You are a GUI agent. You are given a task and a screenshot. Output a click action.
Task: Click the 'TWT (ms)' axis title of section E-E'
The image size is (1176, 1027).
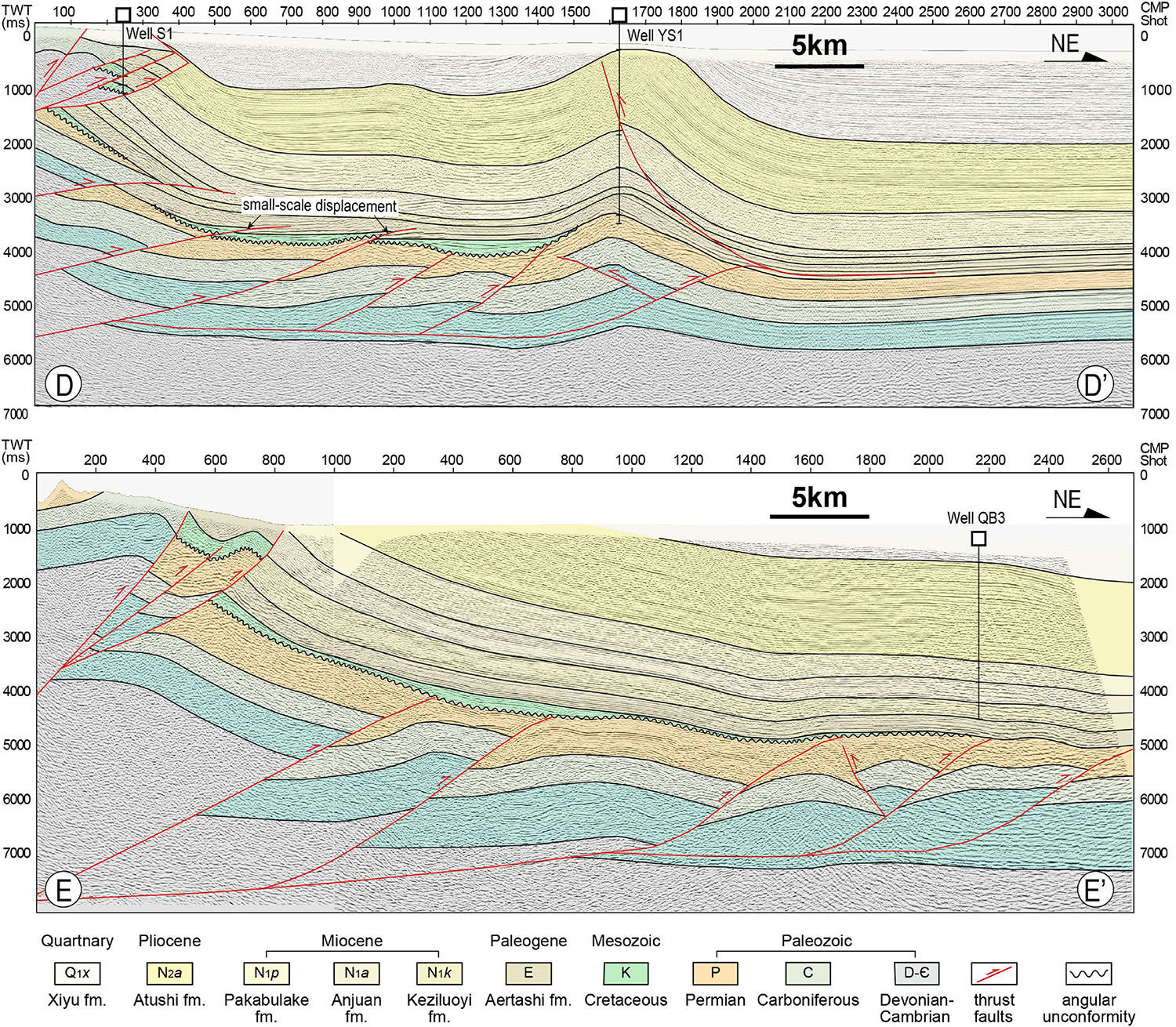coord(16,451)
